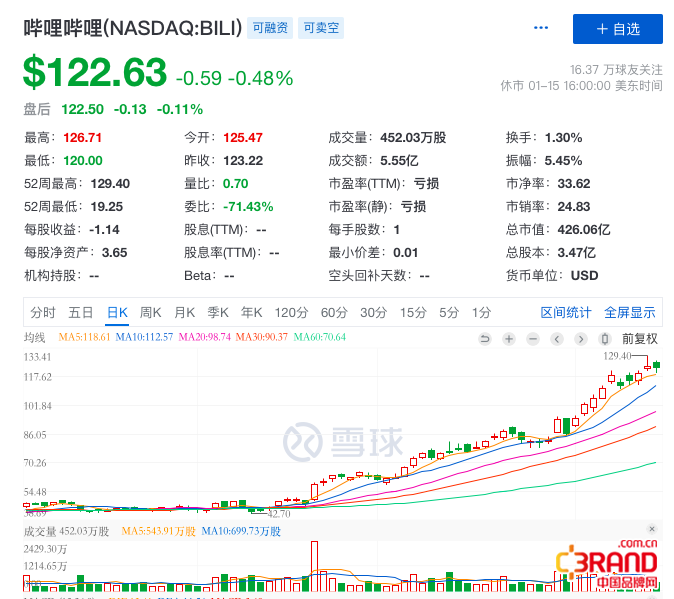Open 全屏显示 fullscreen view

[x=629, y=312]
